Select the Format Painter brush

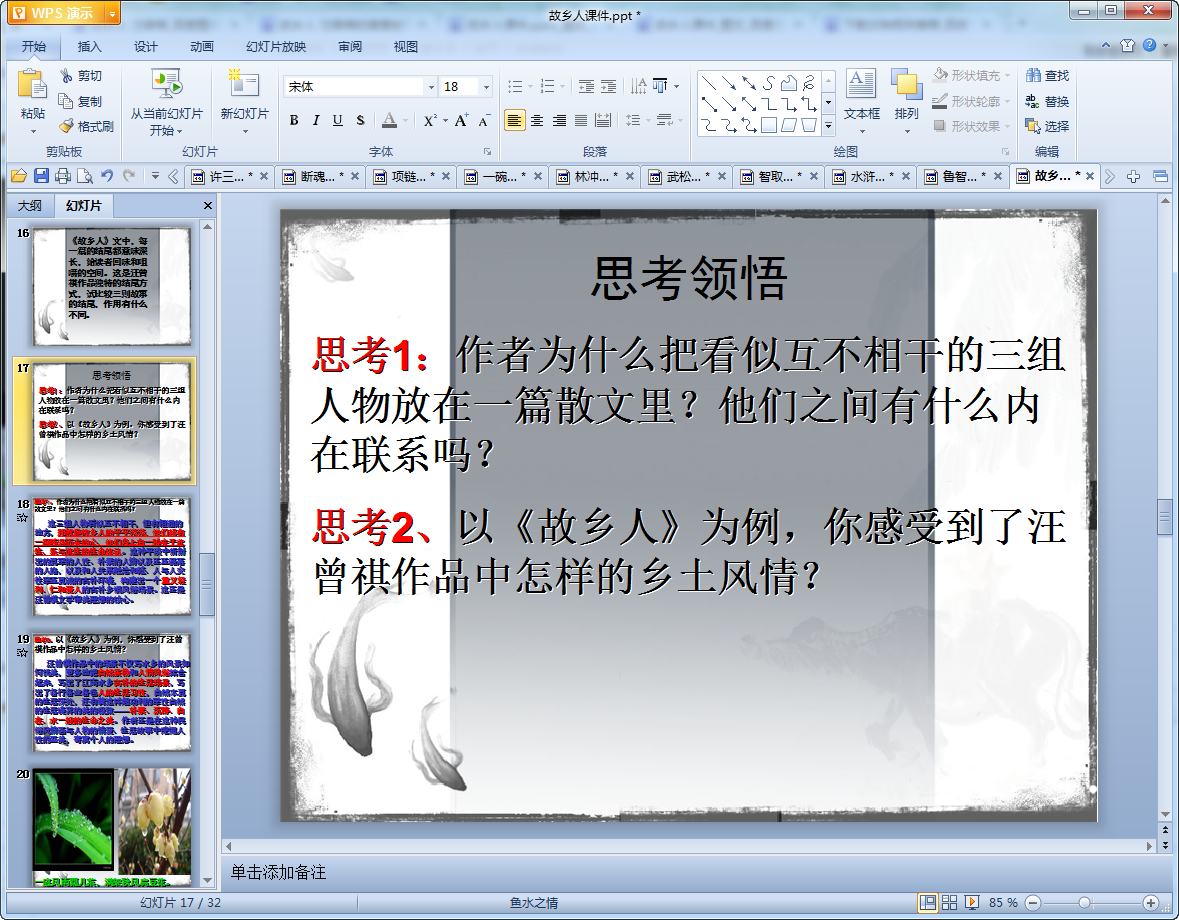pyautogui.click(x=66, y=126)
